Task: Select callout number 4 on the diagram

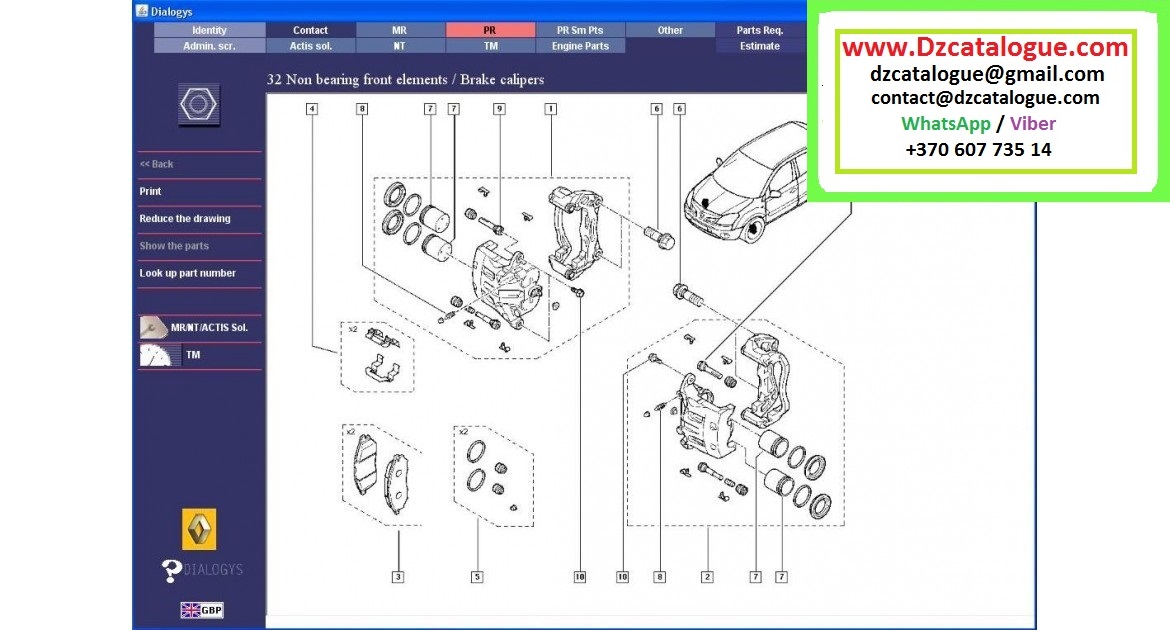Action: 312,109
